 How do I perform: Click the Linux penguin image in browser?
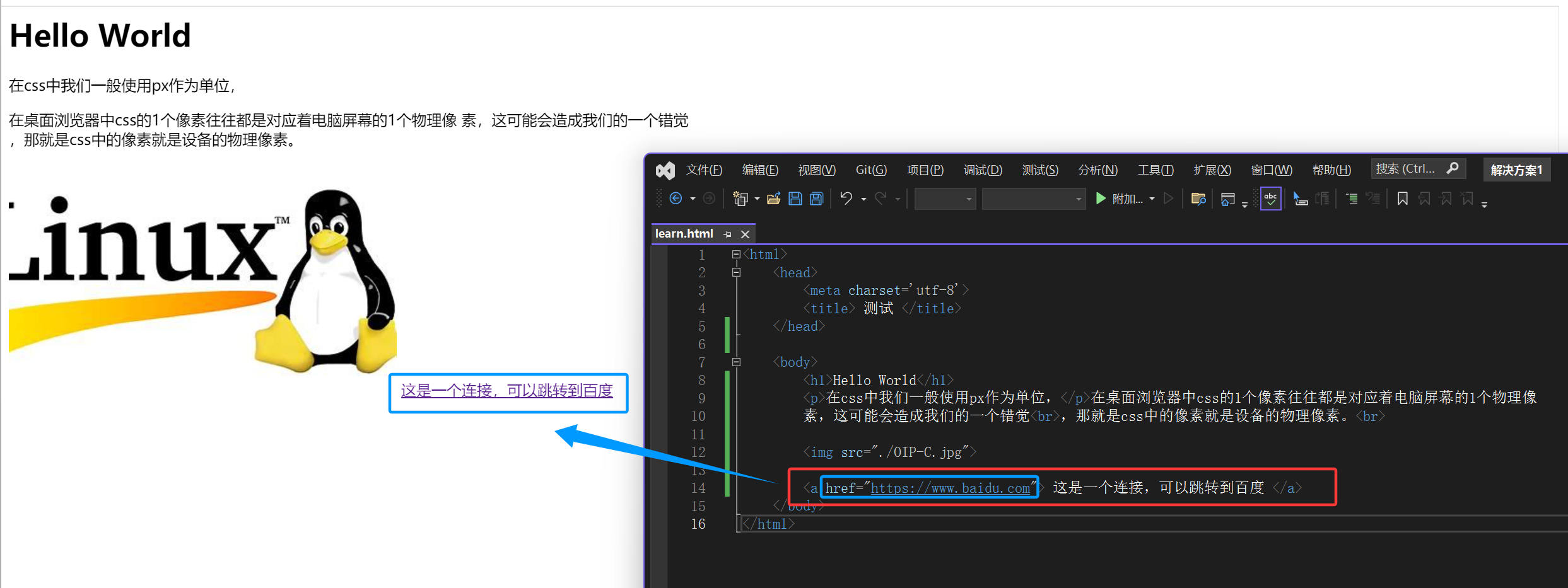pyautogui.click(x=202, y=280)
